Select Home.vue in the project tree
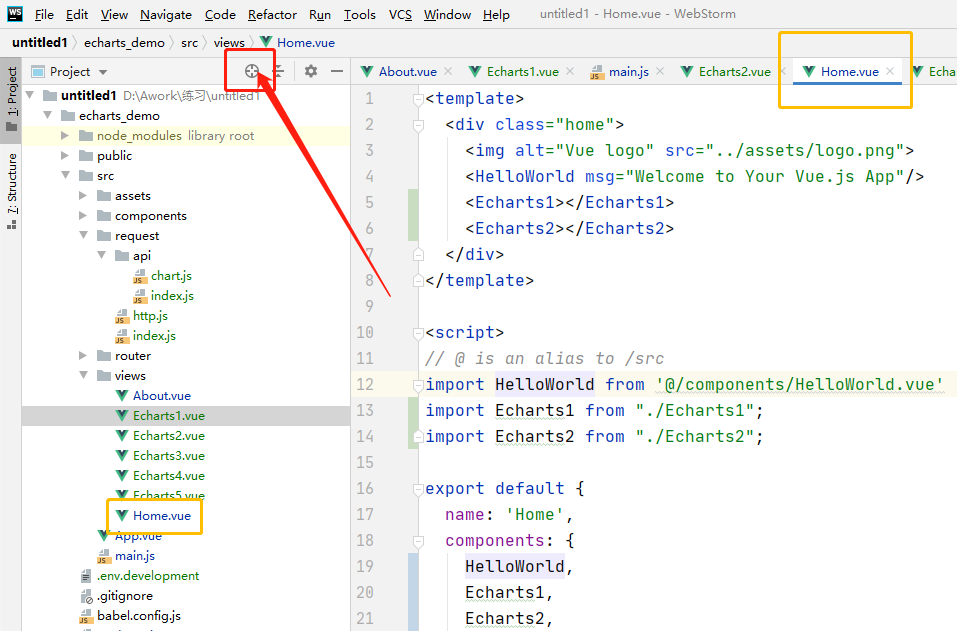This screenshot has width=957, height=631. pos(162,516)
